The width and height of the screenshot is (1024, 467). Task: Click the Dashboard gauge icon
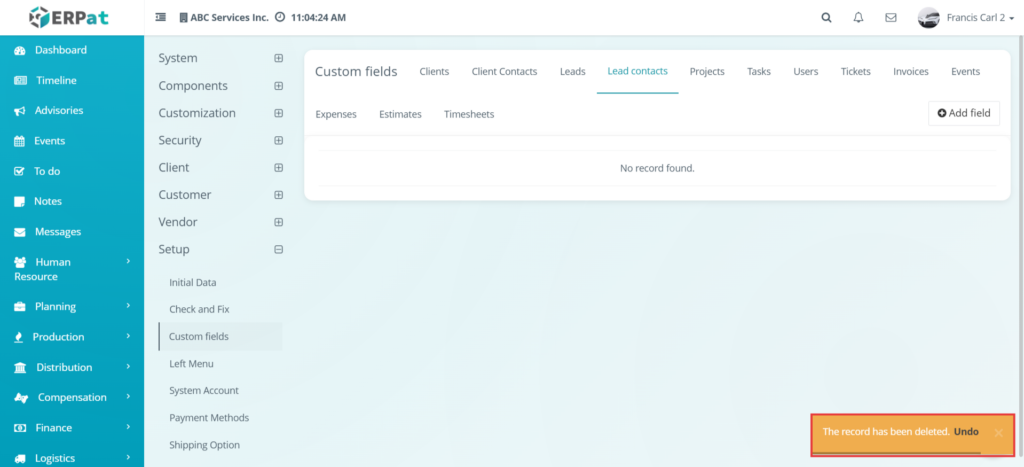[x=20, y=50]
